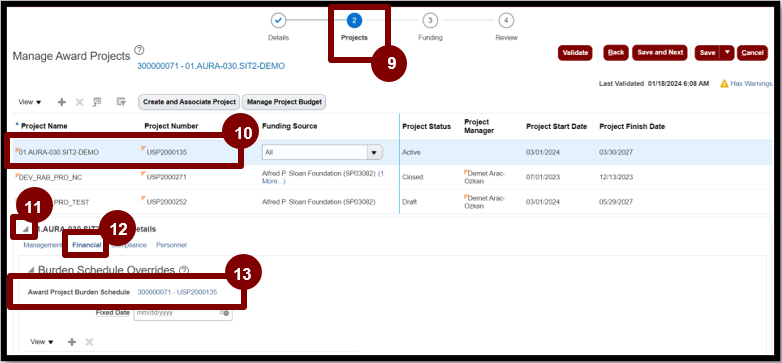This screenshot has height=363, width=782.
Task: Collapse the Burden Schedule Overrides section
Action: pos(31,270)
